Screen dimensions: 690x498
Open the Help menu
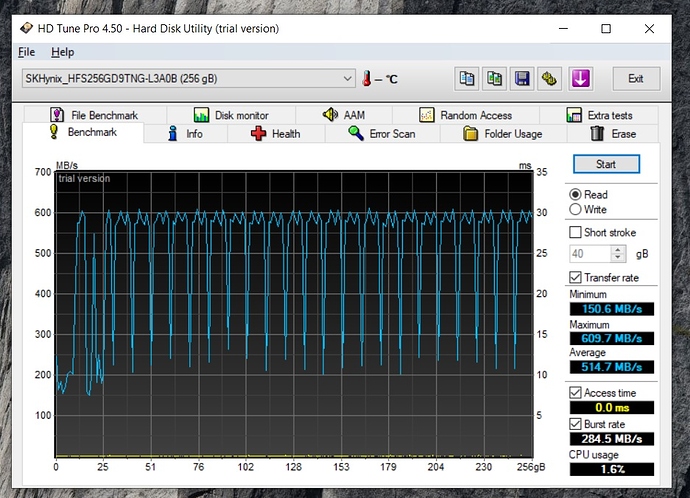tap(62, 52)
